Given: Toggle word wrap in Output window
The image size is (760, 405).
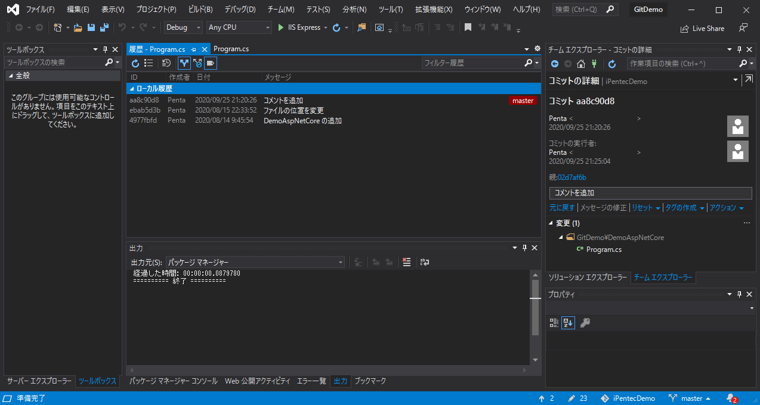Looking at the screenshot, I should [x=425, y=262].
